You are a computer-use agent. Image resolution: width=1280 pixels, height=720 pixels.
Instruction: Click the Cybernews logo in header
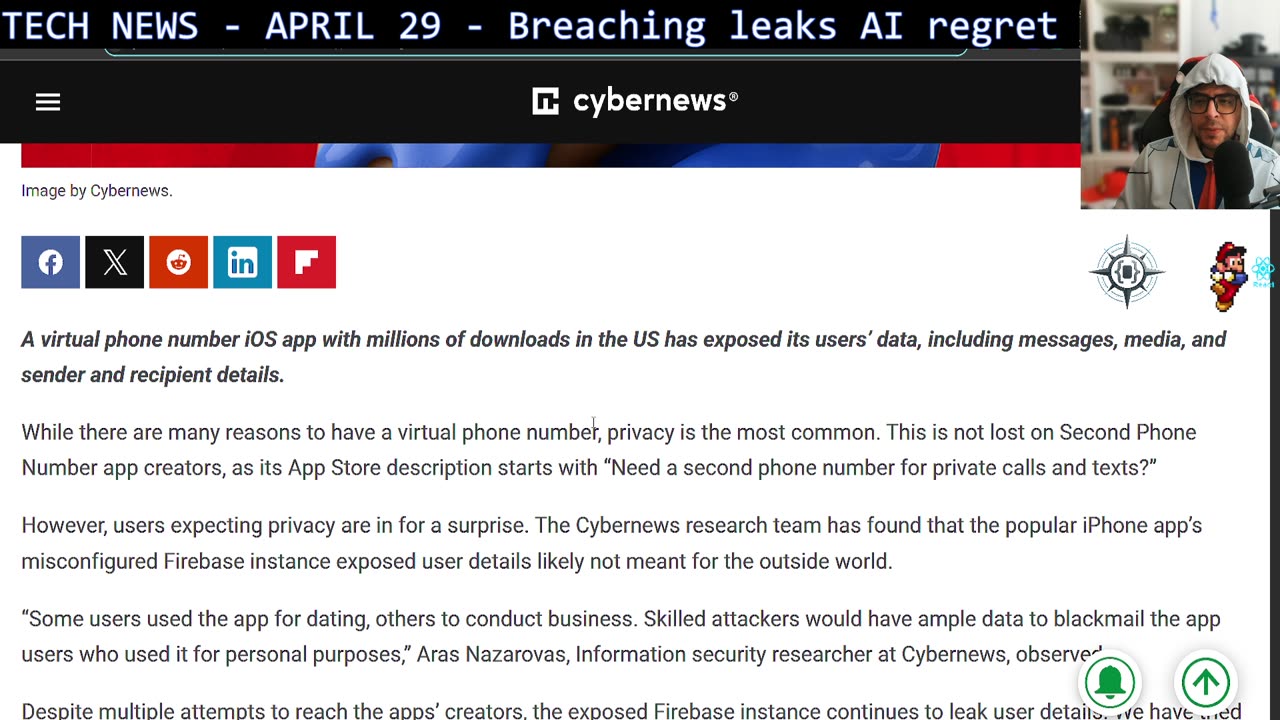[635, 101]
